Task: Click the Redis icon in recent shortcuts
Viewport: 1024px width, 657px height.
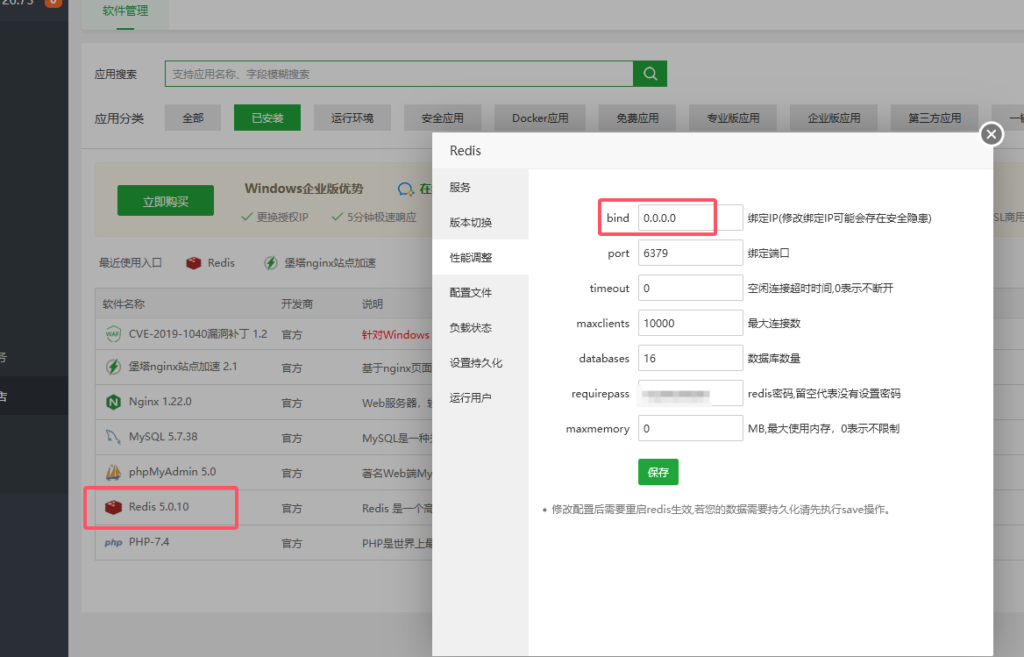Action: [x=193, y=263]
